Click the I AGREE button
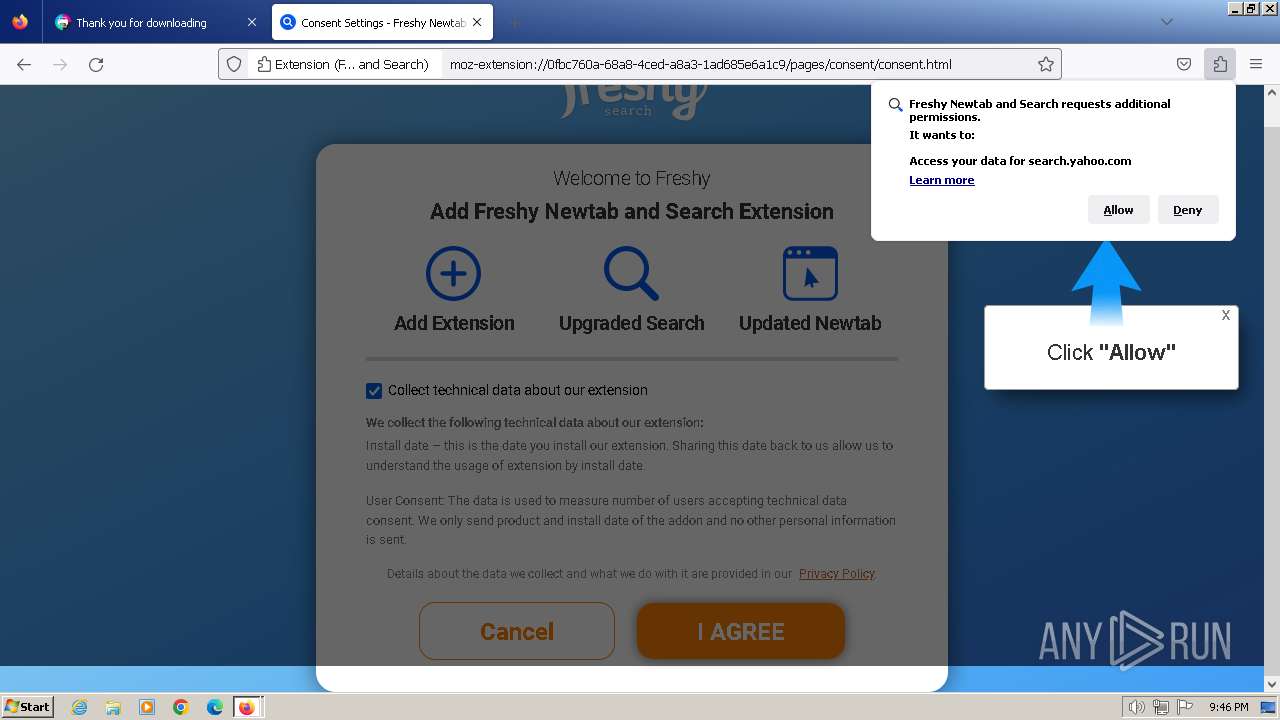The image size is (1280, 720). 741,631
